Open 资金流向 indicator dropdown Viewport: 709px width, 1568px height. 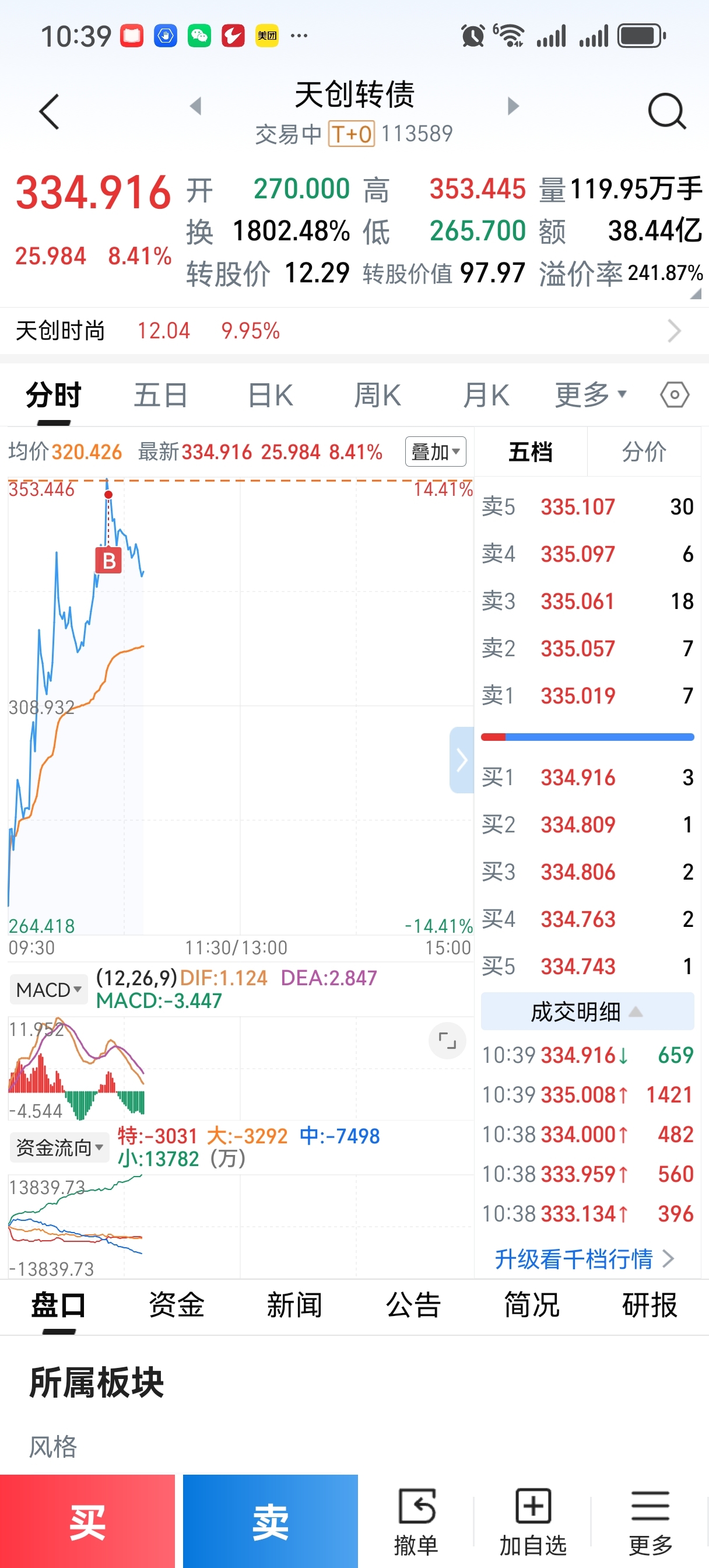point(59,1147)
